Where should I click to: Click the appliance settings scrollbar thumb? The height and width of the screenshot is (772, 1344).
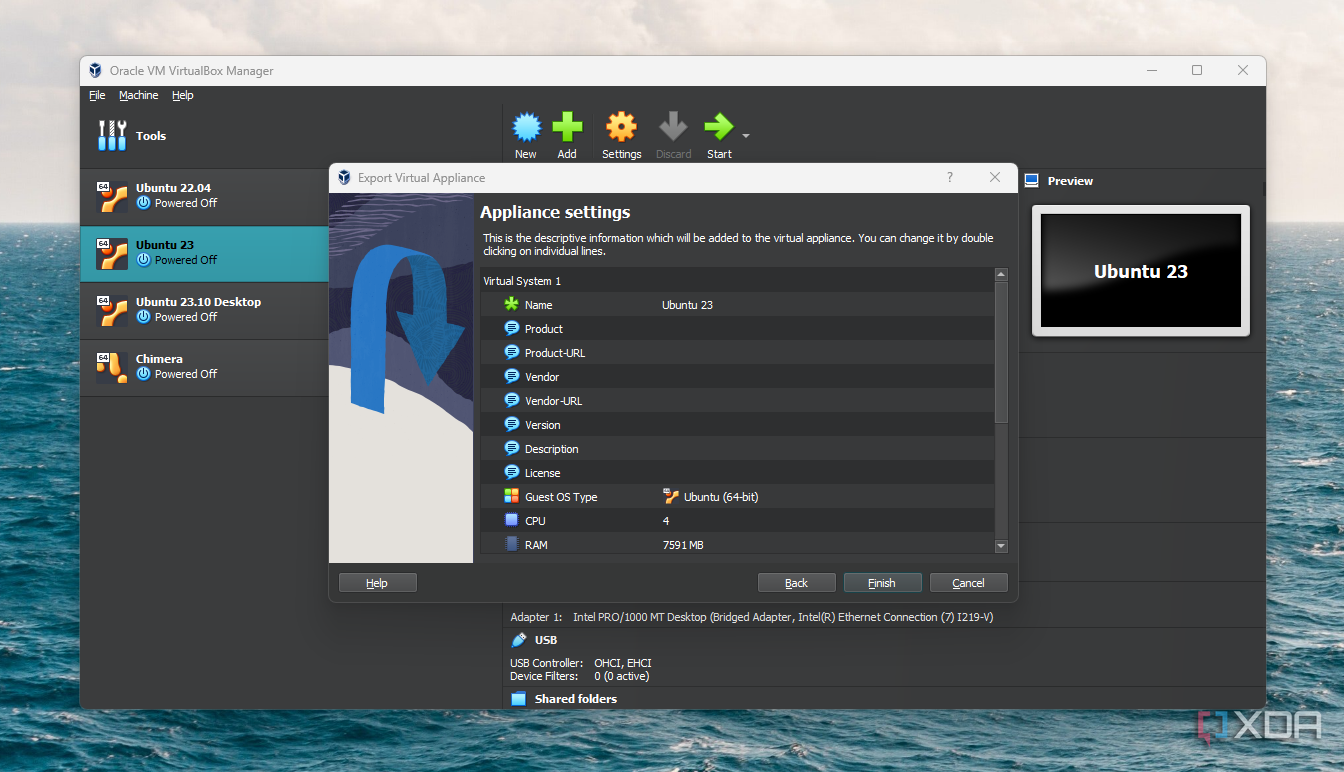point(1001,351)
